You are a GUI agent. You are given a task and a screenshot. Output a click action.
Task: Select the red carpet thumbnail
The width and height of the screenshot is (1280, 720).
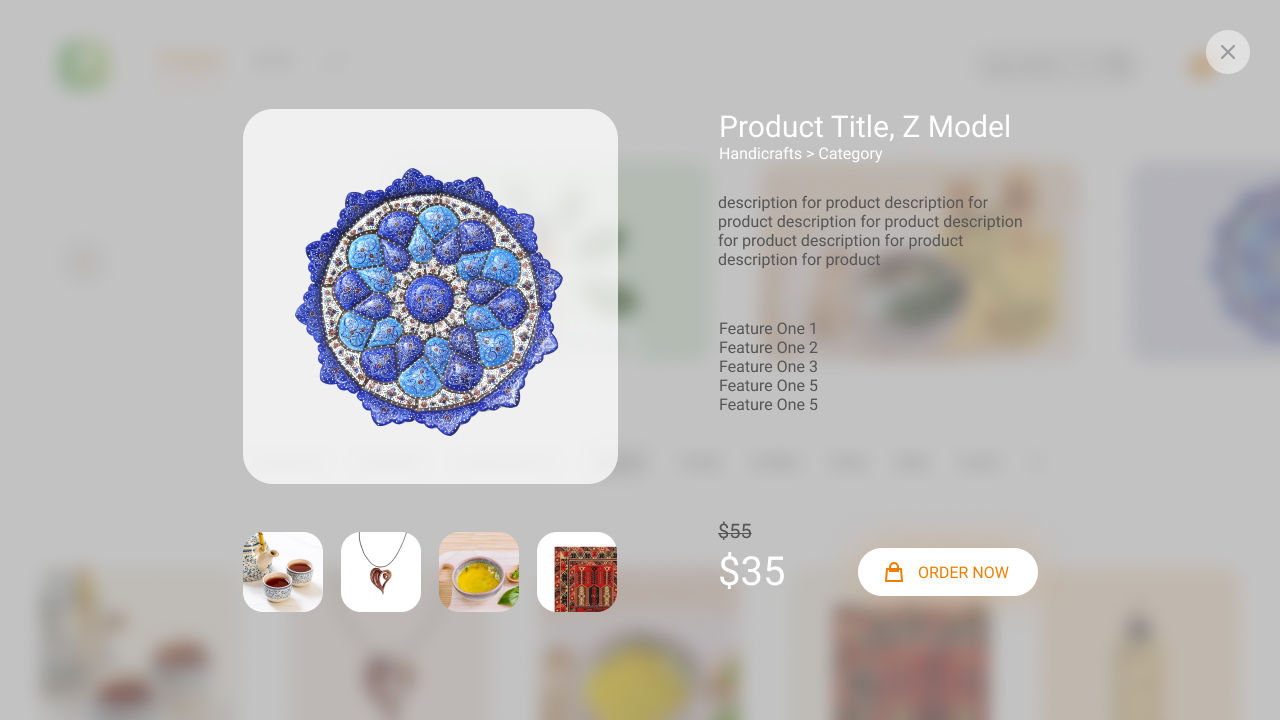click(x=577, y=572)
